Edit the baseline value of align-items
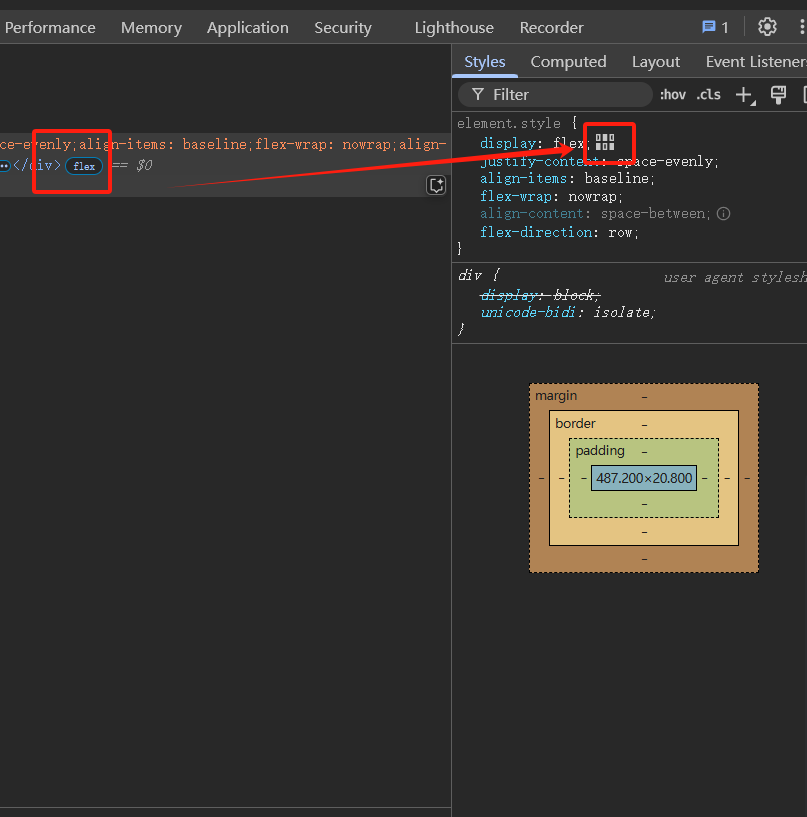The height and width of the screenshot is (817, 807). pos(616,179)
